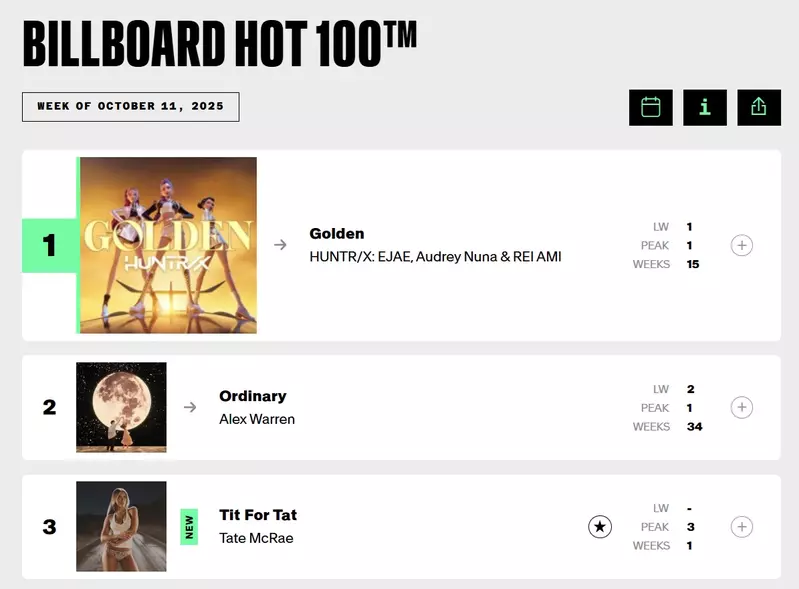Expand the Golden entry with plus button

[x=741, y=245]
